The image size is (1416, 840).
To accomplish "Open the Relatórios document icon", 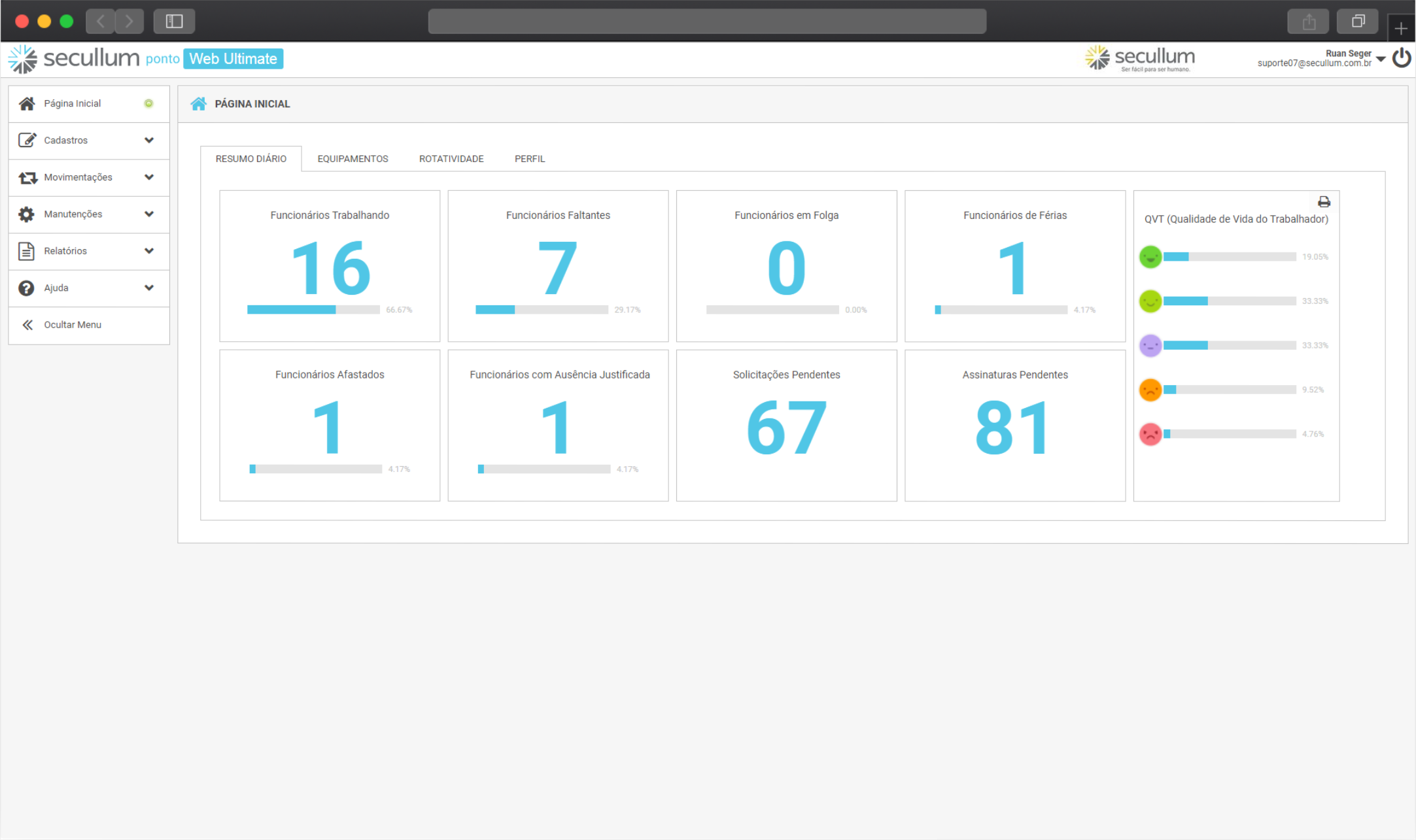I will [26, 251].
